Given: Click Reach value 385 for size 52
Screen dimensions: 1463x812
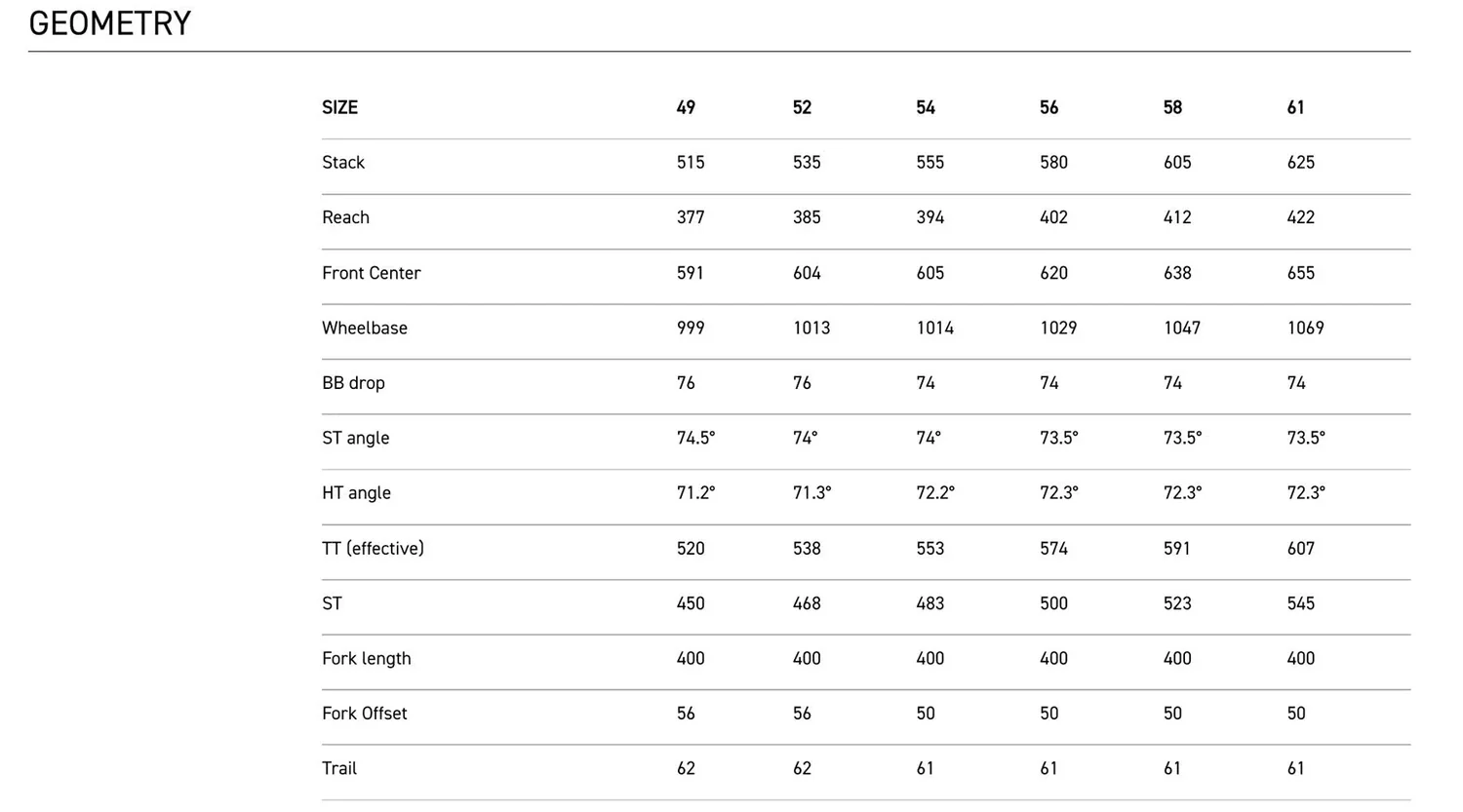Looking at the screenshot, I should click(807, 217).
